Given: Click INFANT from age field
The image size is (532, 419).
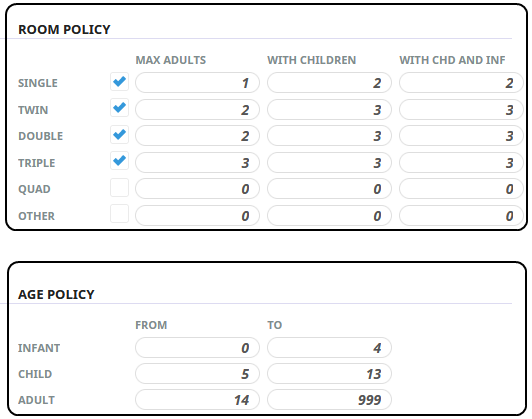Looking at the screenshot, I should [197, 348].
